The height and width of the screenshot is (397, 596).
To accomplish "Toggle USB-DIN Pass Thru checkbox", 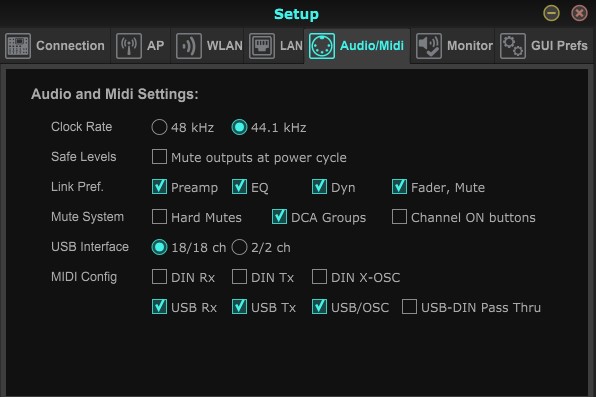I will pos(409,306).
